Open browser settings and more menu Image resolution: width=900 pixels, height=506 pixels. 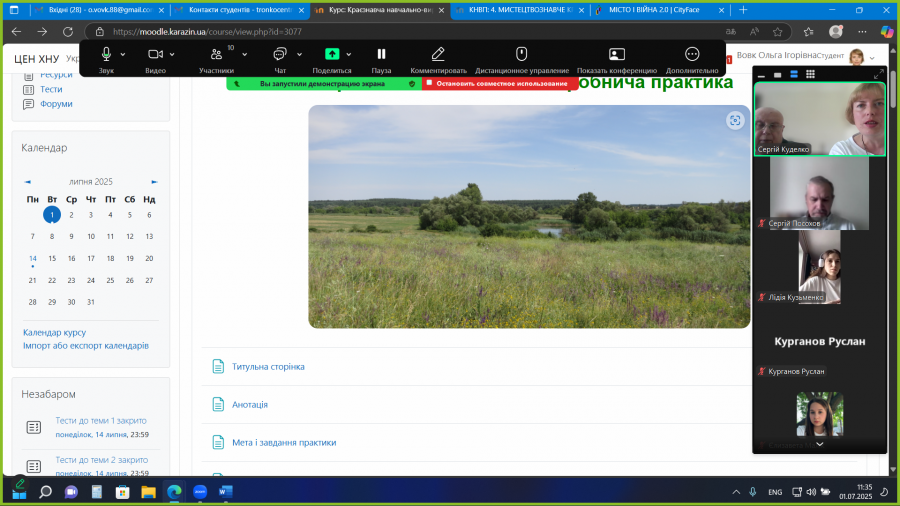[x=862, y=32]
